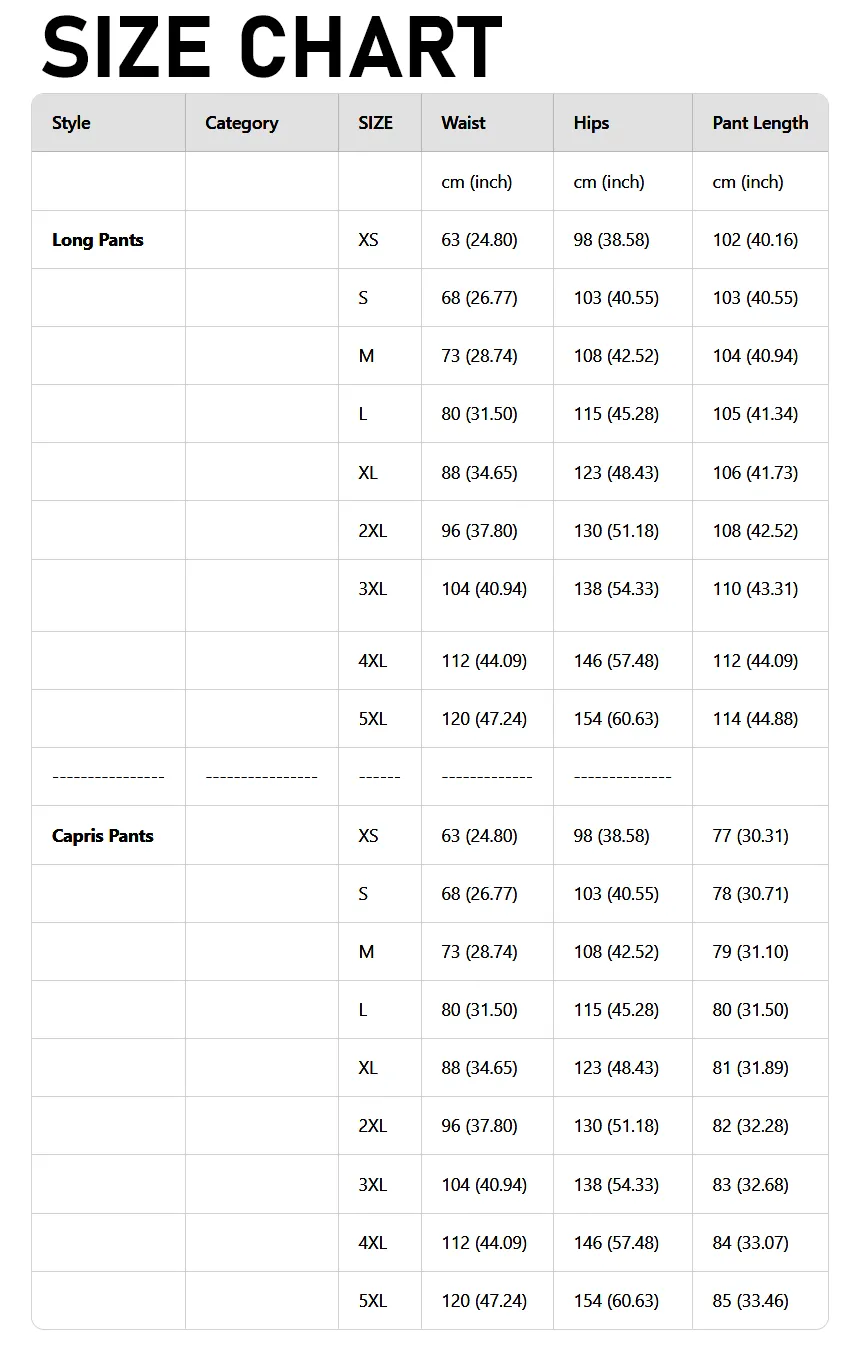Select the Long Pants style label
This screenshot has width=850, height=1350.
pos(98,240)
